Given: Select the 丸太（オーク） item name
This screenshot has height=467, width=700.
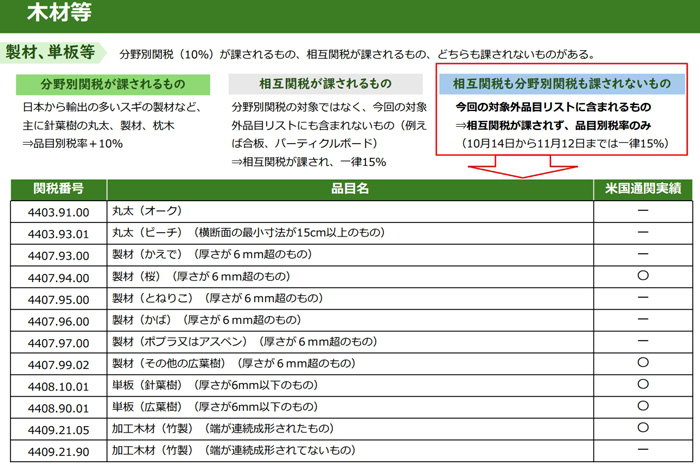Looking at the screenshot, I should point(146,211).
